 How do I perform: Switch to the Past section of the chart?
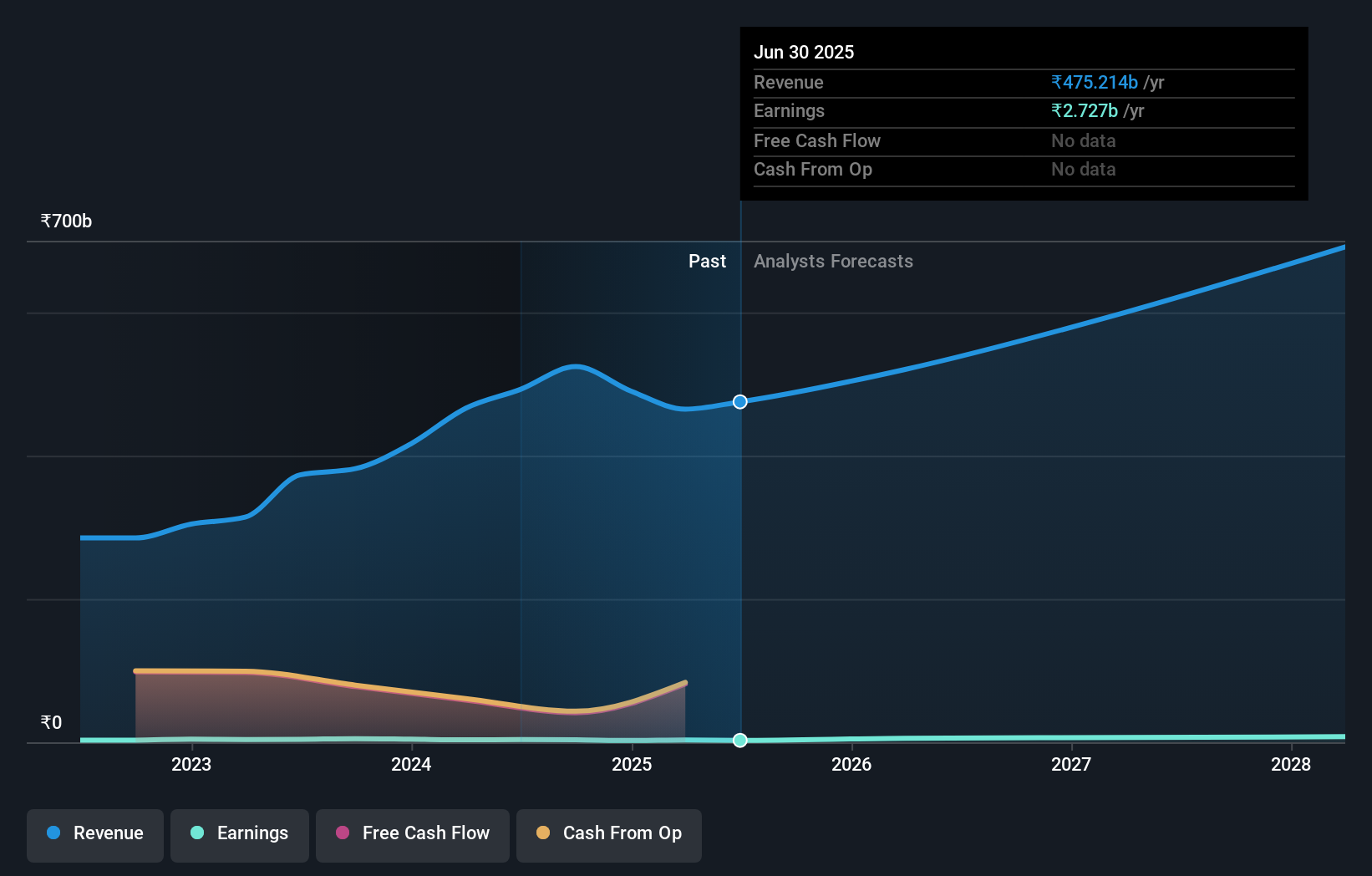click(708, 261)
